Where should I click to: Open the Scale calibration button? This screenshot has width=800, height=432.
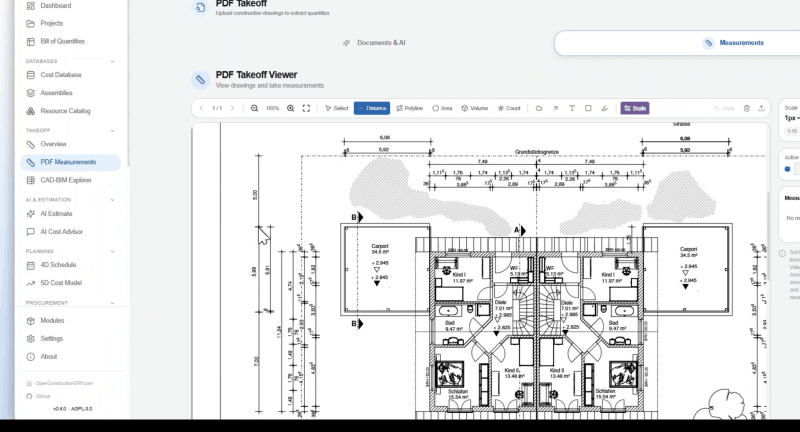coord(635,109)
